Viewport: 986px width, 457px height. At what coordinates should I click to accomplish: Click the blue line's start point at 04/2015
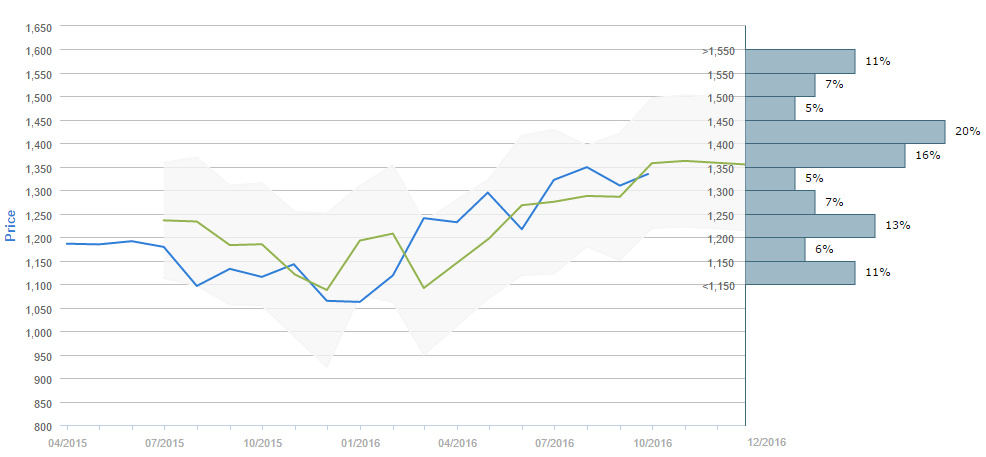point(67,243)
